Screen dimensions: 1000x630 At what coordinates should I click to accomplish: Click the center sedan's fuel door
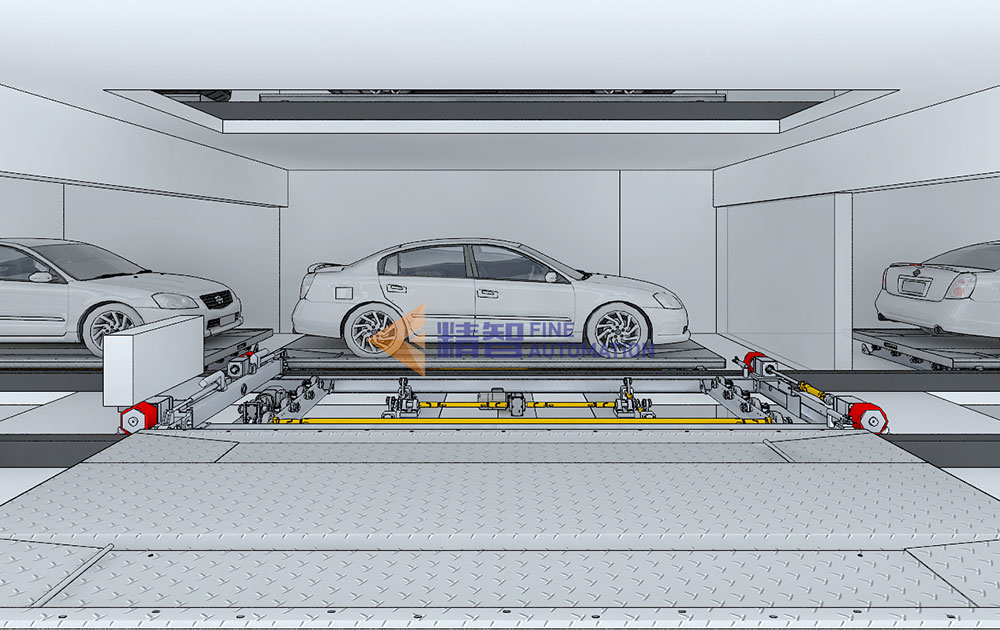coord(343,293)
